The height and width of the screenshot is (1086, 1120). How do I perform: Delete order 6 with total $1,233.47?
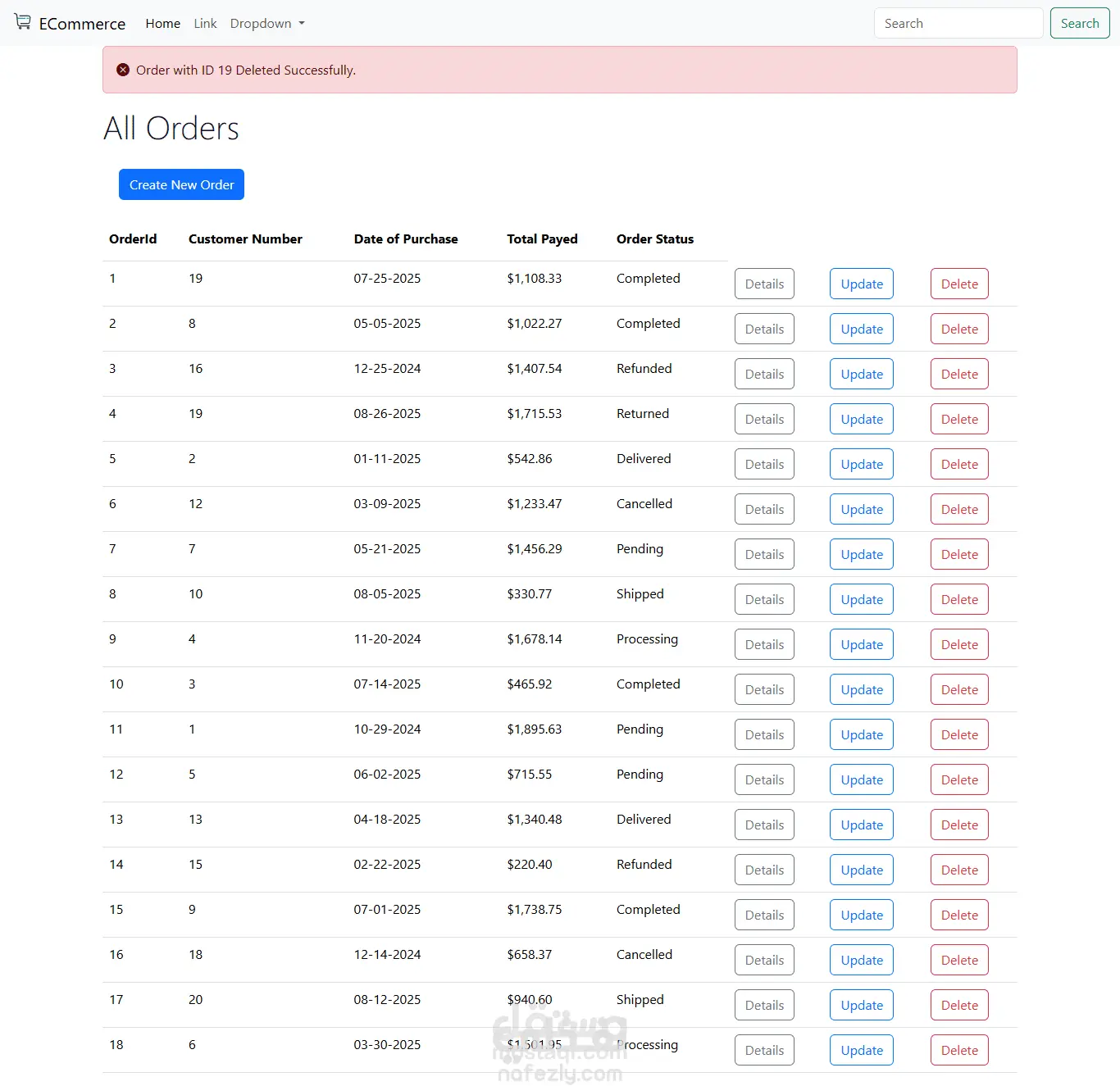(x=959, y=509)
